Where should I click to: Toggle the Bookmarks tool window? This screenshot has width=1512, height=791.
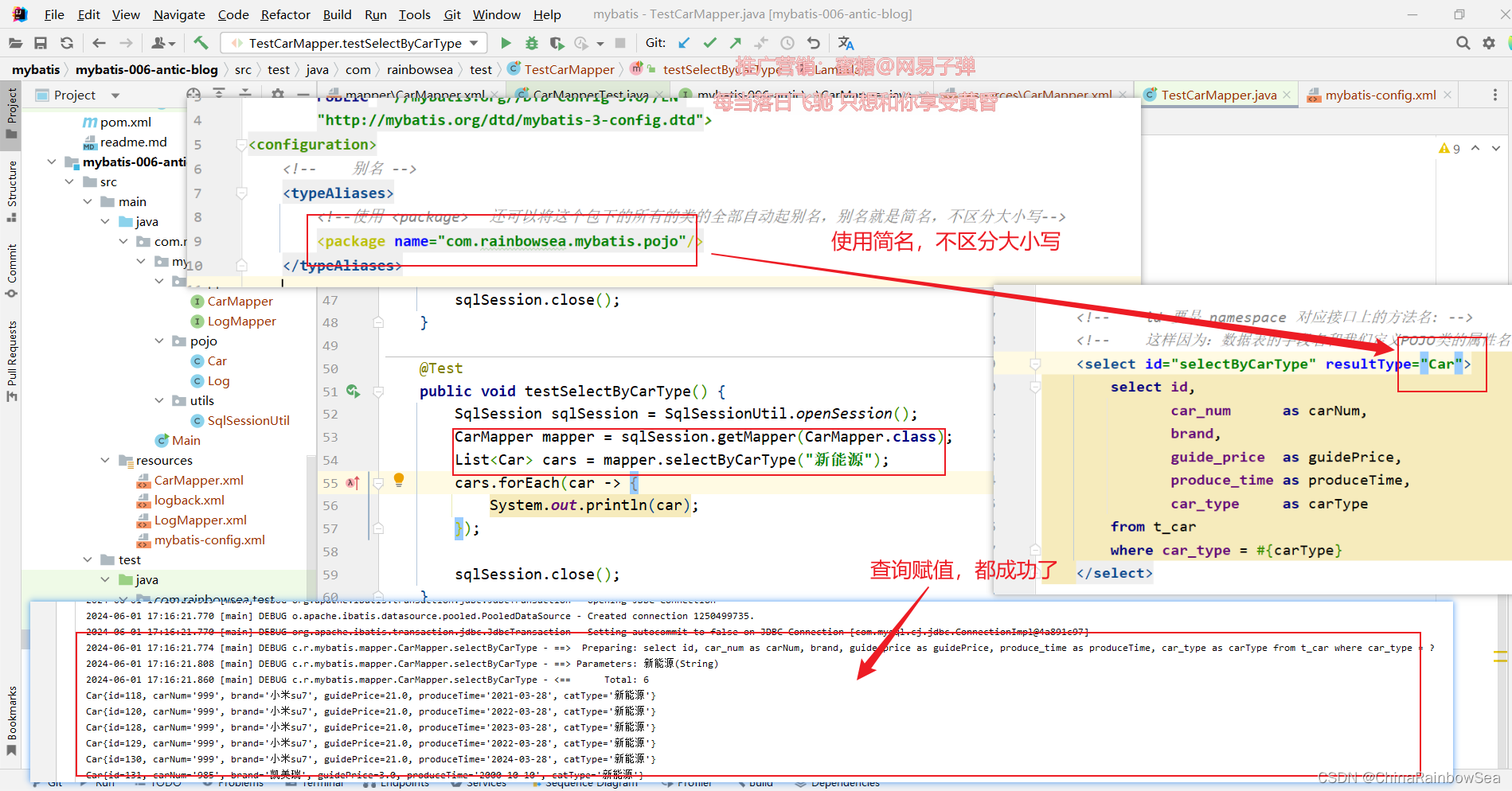(x=12, y=720)
